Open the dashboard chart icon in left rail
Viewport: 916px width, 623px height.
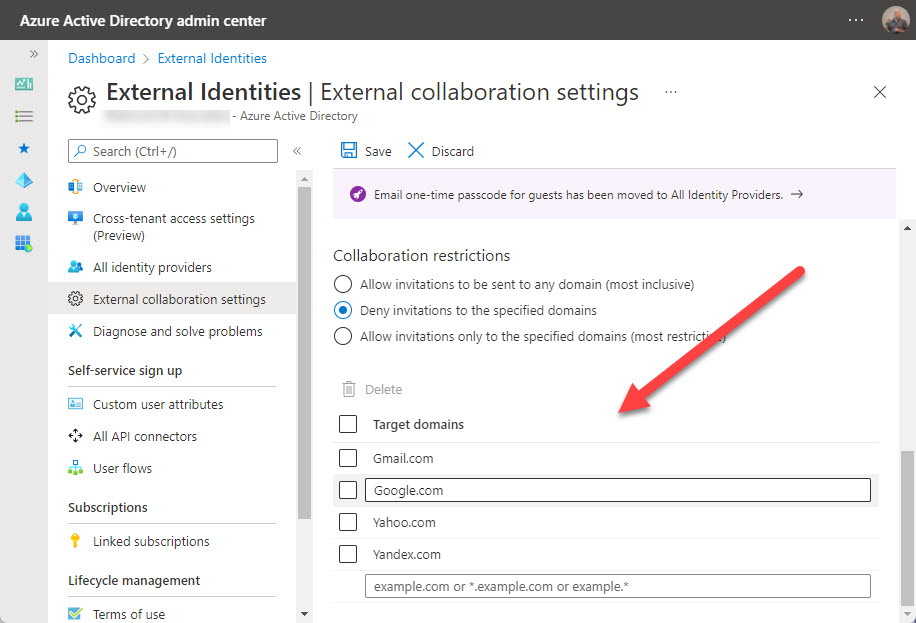tap(24, 84)
